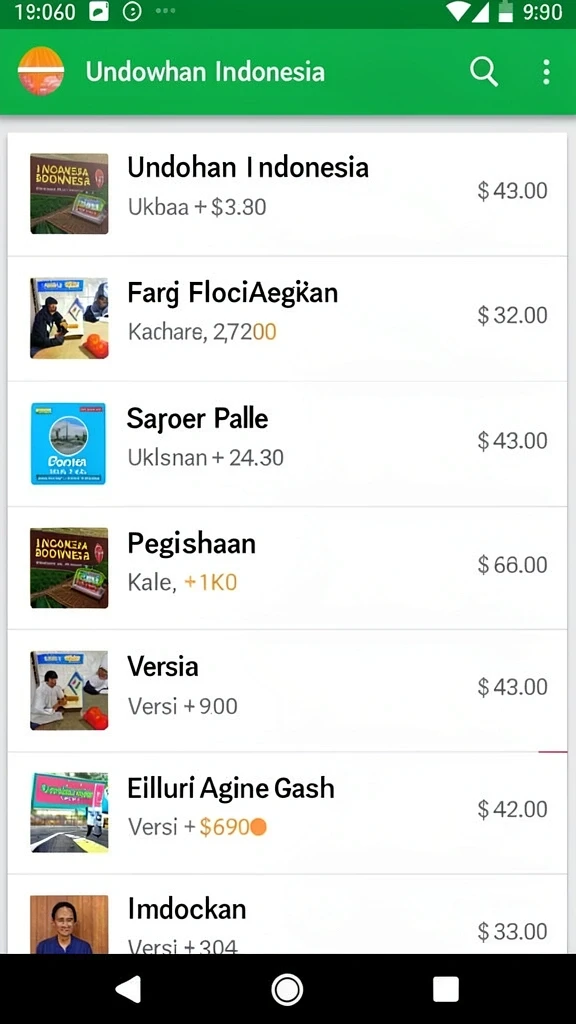This screenshot has width=576, height=1024.
Task: Tap the $66.00 price for Pegishaan
Action: [x=513, y=565]
